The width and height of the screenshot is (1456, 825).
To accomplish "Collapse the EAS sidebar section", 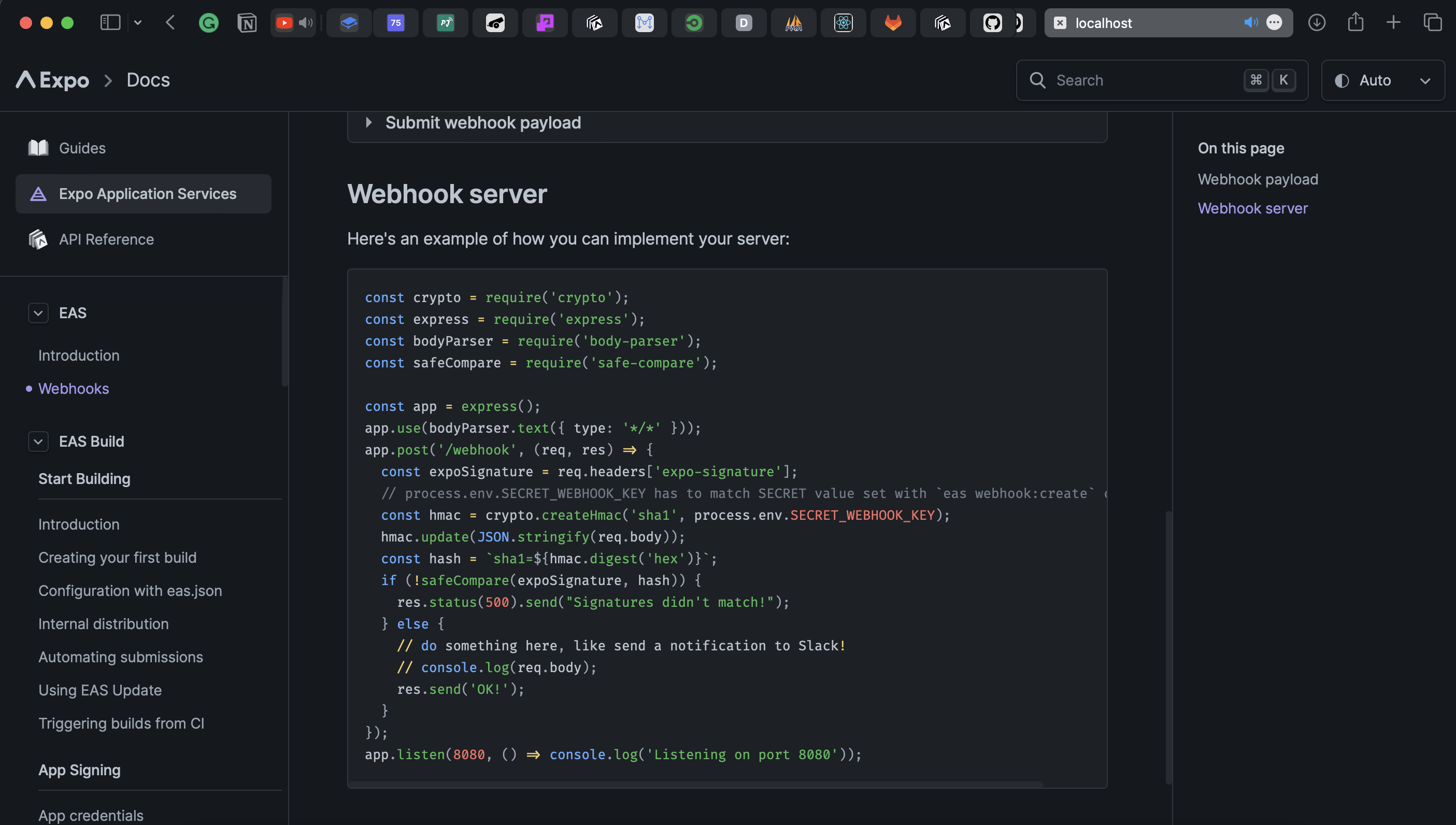I will pos(38,313).
